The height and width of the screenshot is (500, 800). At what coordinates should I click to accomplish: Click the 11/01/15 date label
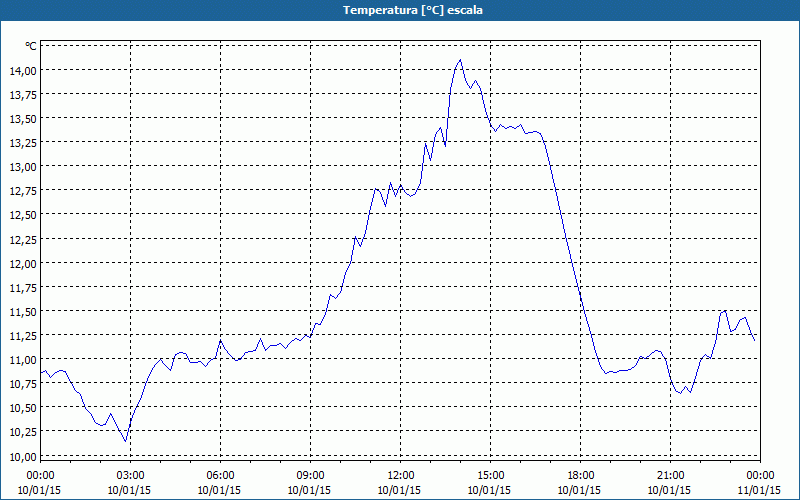point(760,490)
